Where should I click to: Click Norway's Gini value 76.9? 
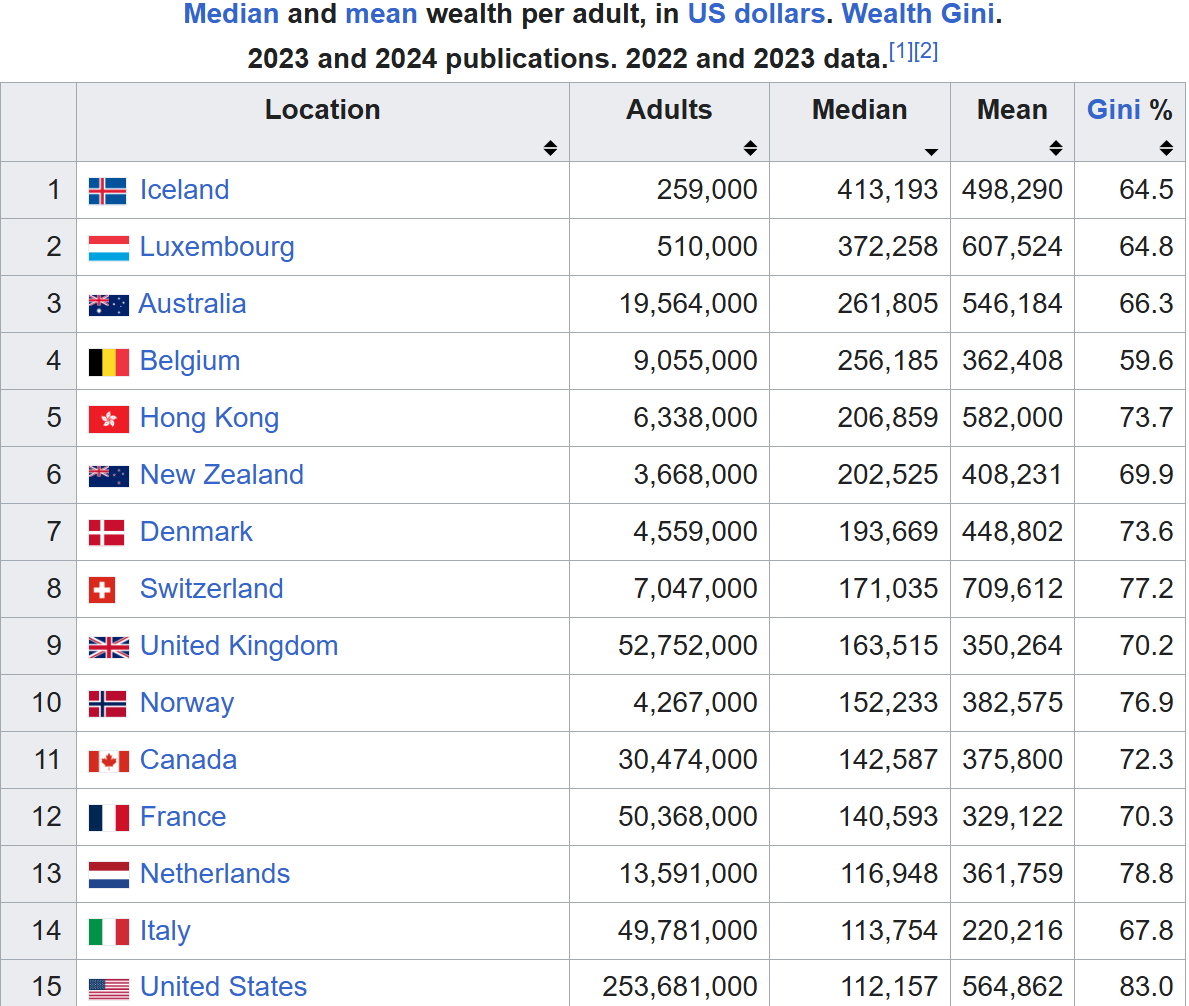point(1147,704)
